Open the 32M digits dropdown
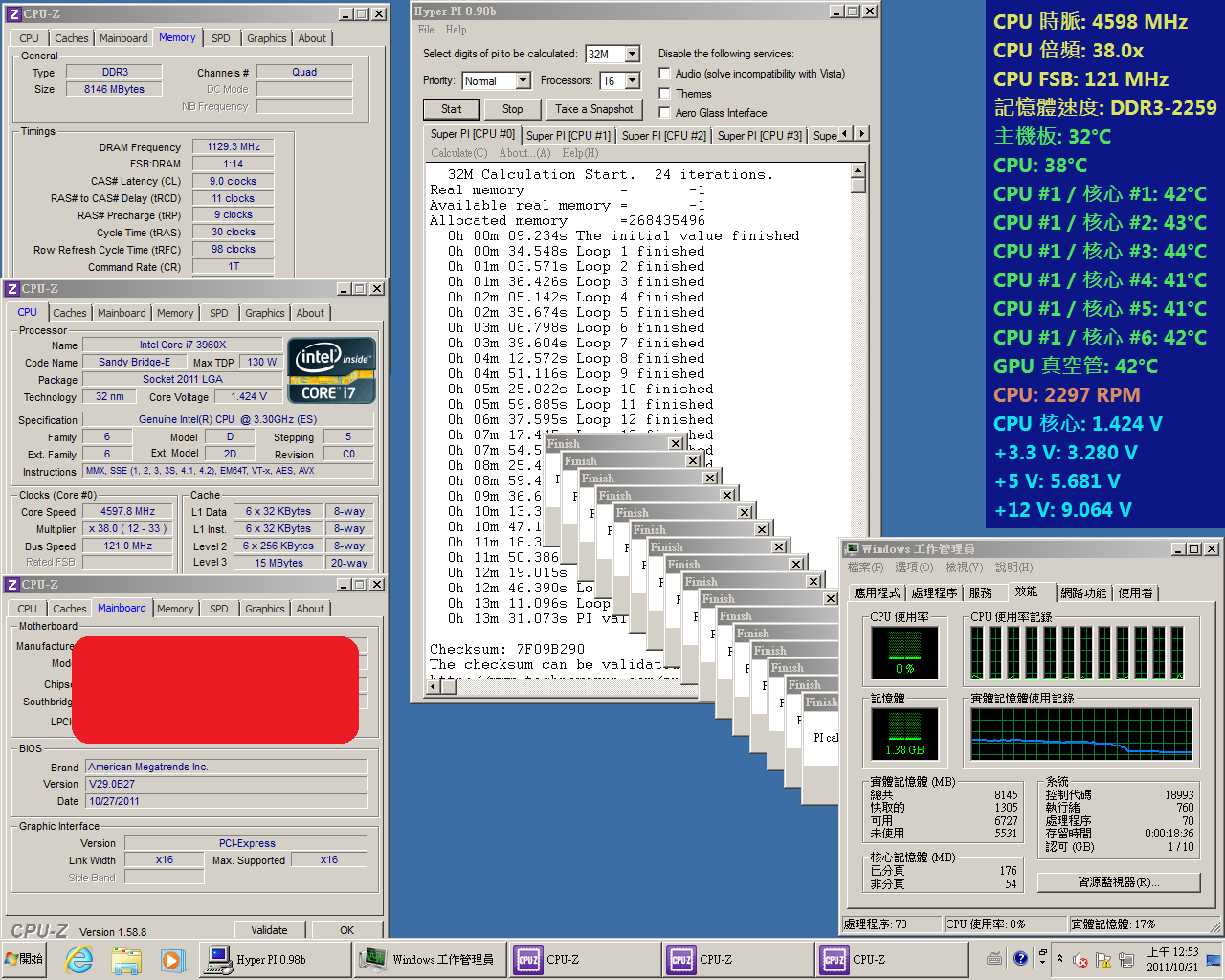 633,54
